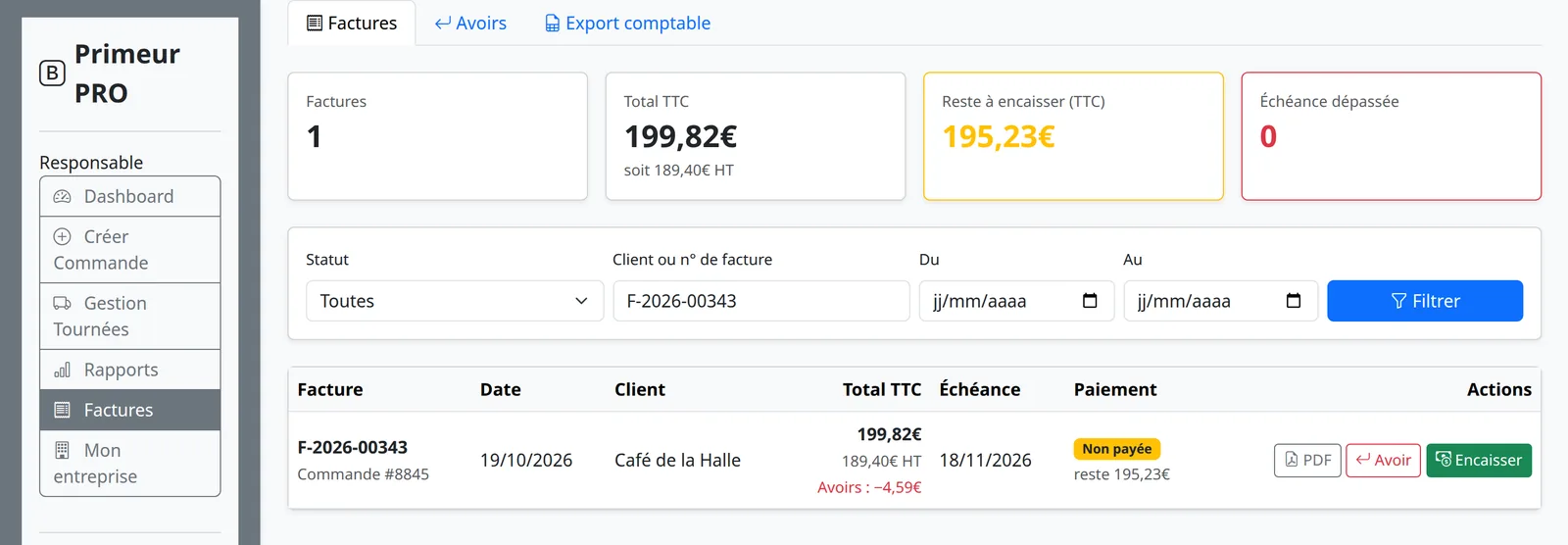Open the Rapports section
Screen dimensions: 1568x545
click(130, 370)
